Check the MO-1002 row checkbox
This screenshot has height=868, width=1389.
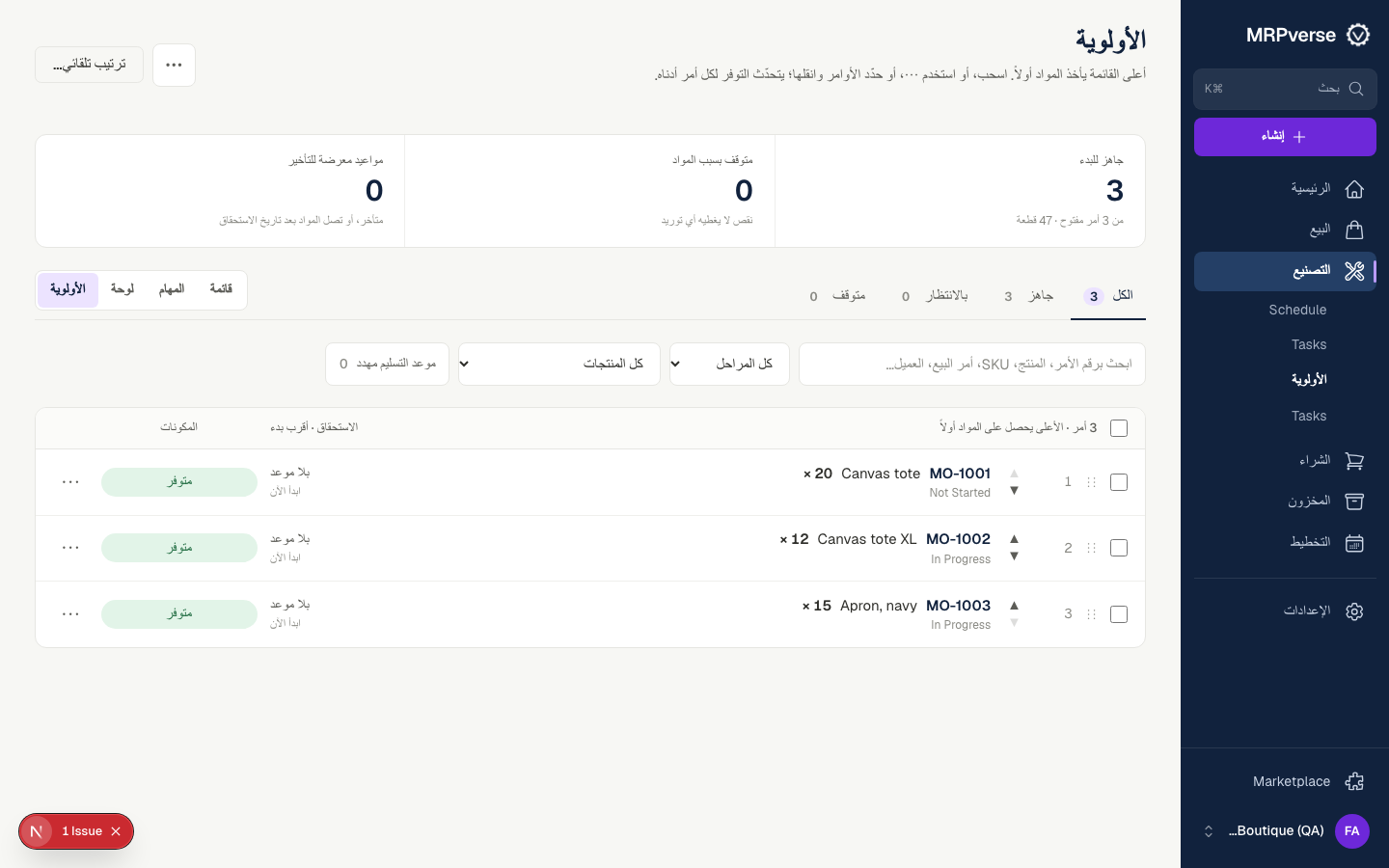tap(1119, 548)
